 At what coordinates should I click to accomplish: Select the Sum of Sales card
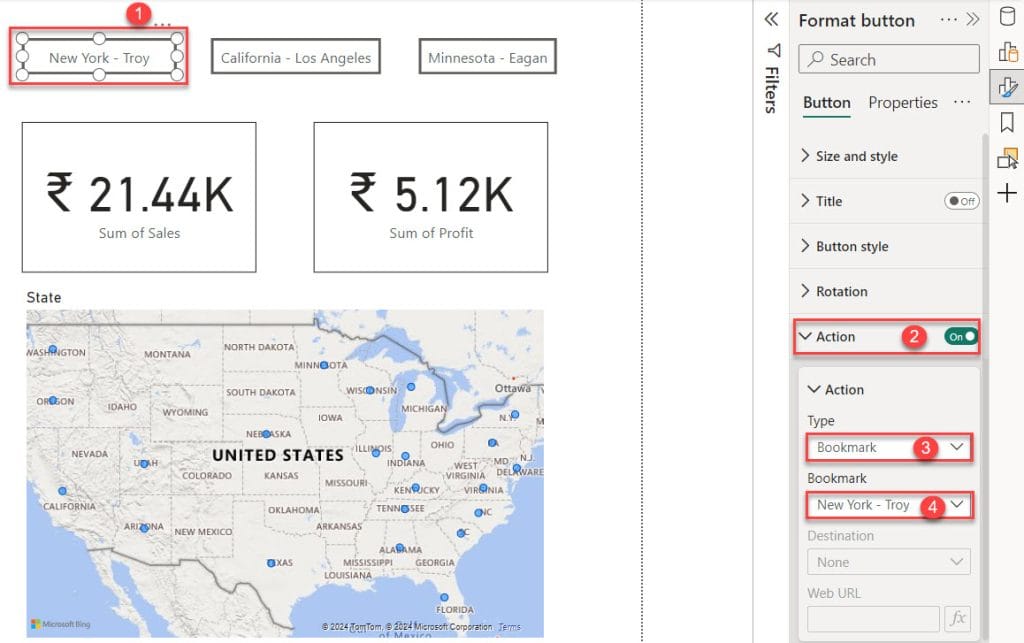(139, 197)
